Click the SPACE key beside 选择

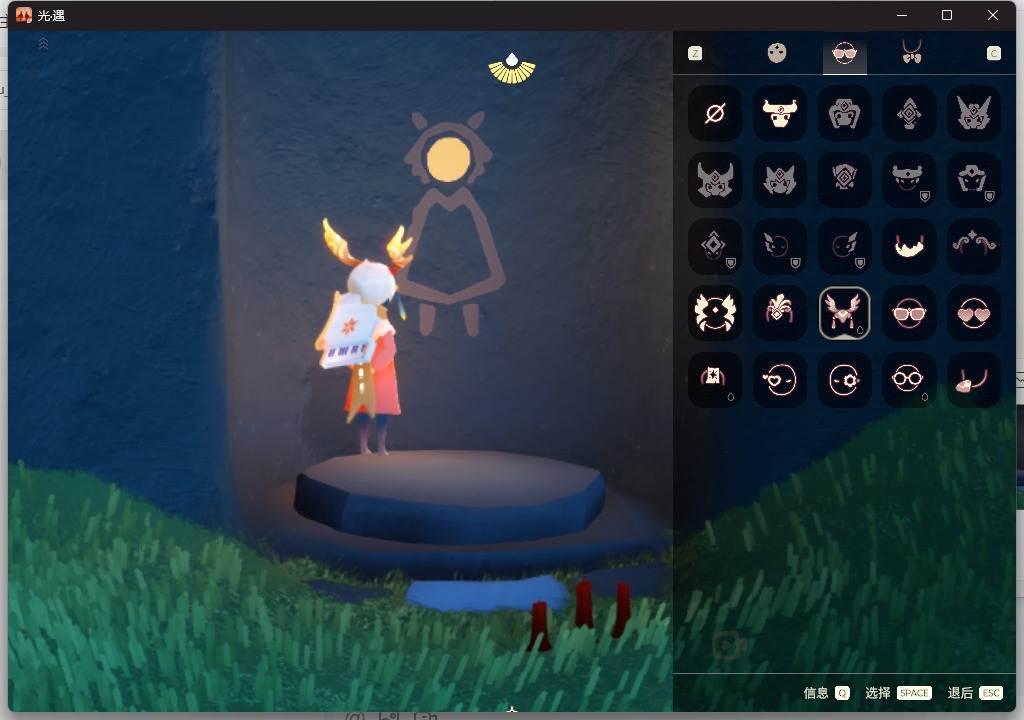click(x=914, y=693)
